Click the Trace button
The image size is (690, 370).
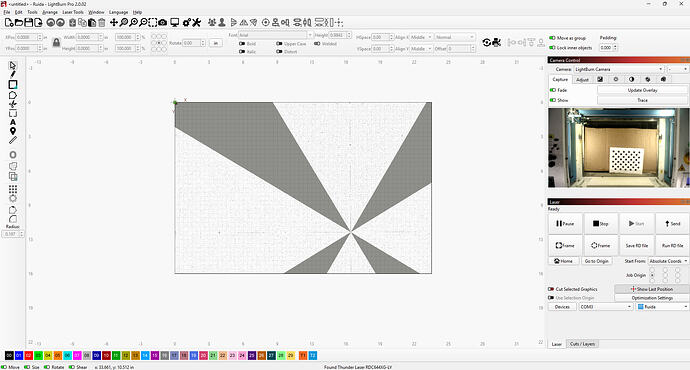coord(642,100)
